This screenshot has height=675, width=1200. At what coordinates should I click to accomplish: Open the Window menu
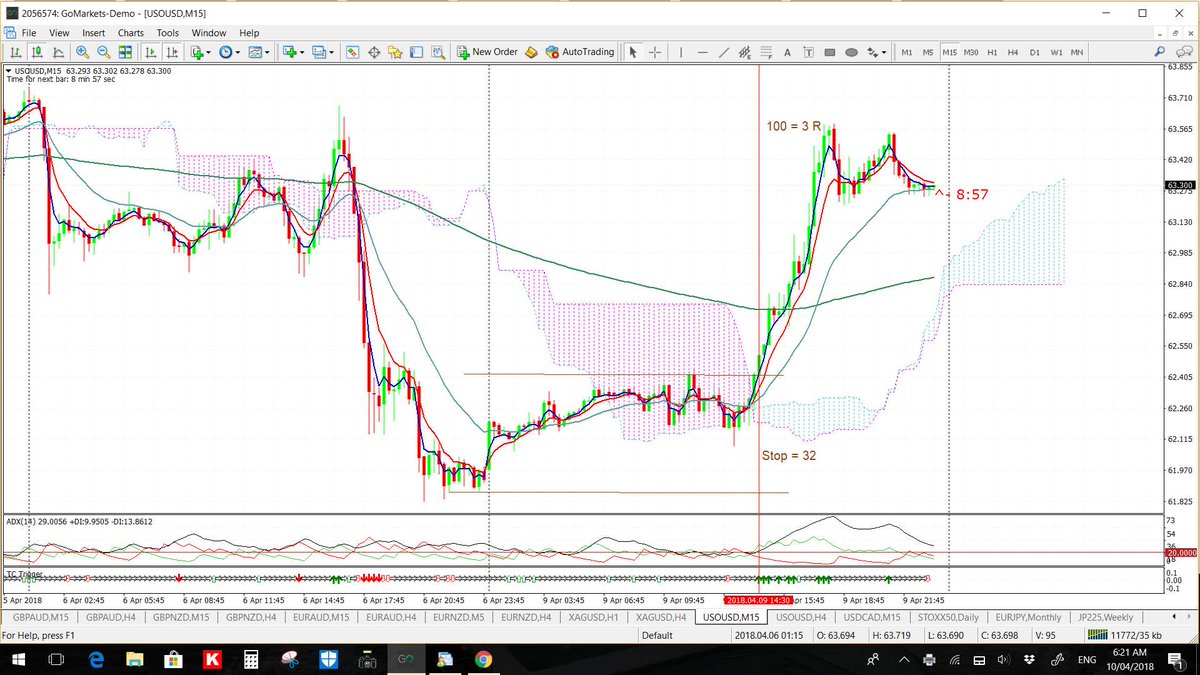(209, 33)
